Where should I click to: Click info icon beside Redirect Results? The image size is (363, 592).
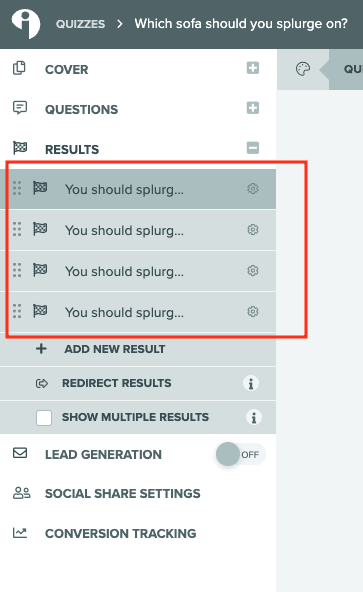251,383
